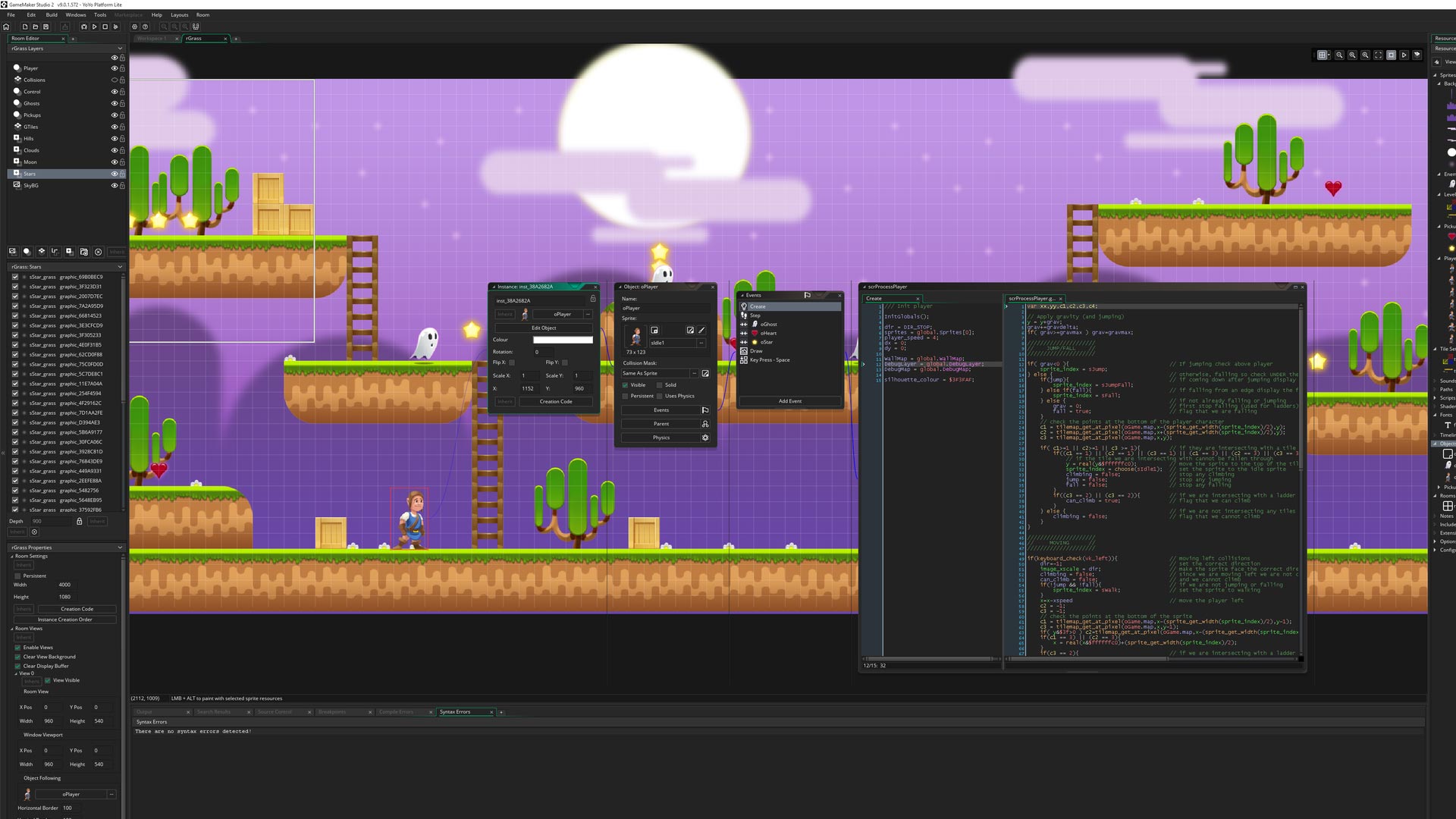Run the game with the Play icon

click(94, 27)
